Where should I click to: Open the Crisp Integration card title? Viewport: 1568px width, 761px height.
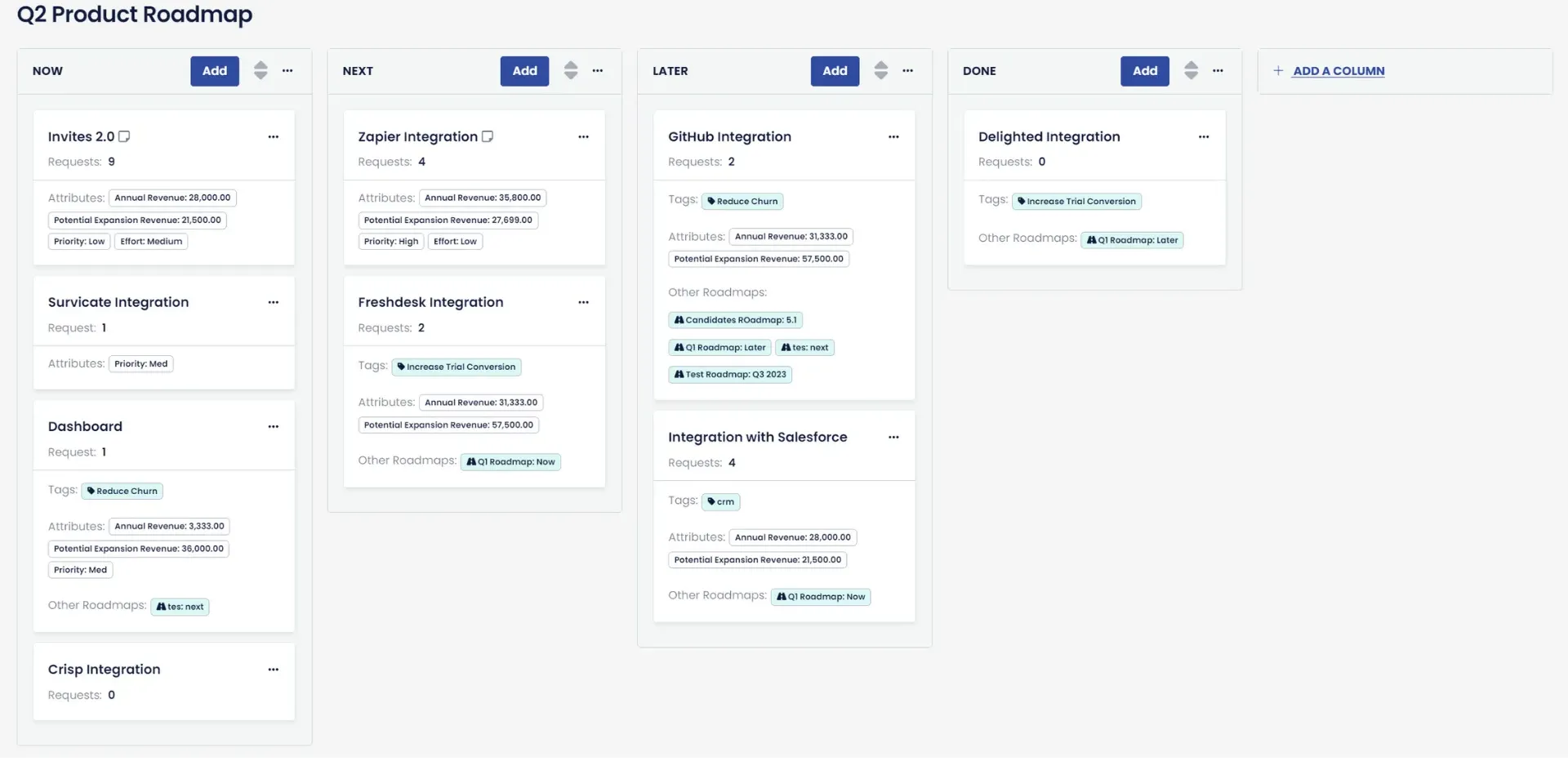[x=104, y=670]
